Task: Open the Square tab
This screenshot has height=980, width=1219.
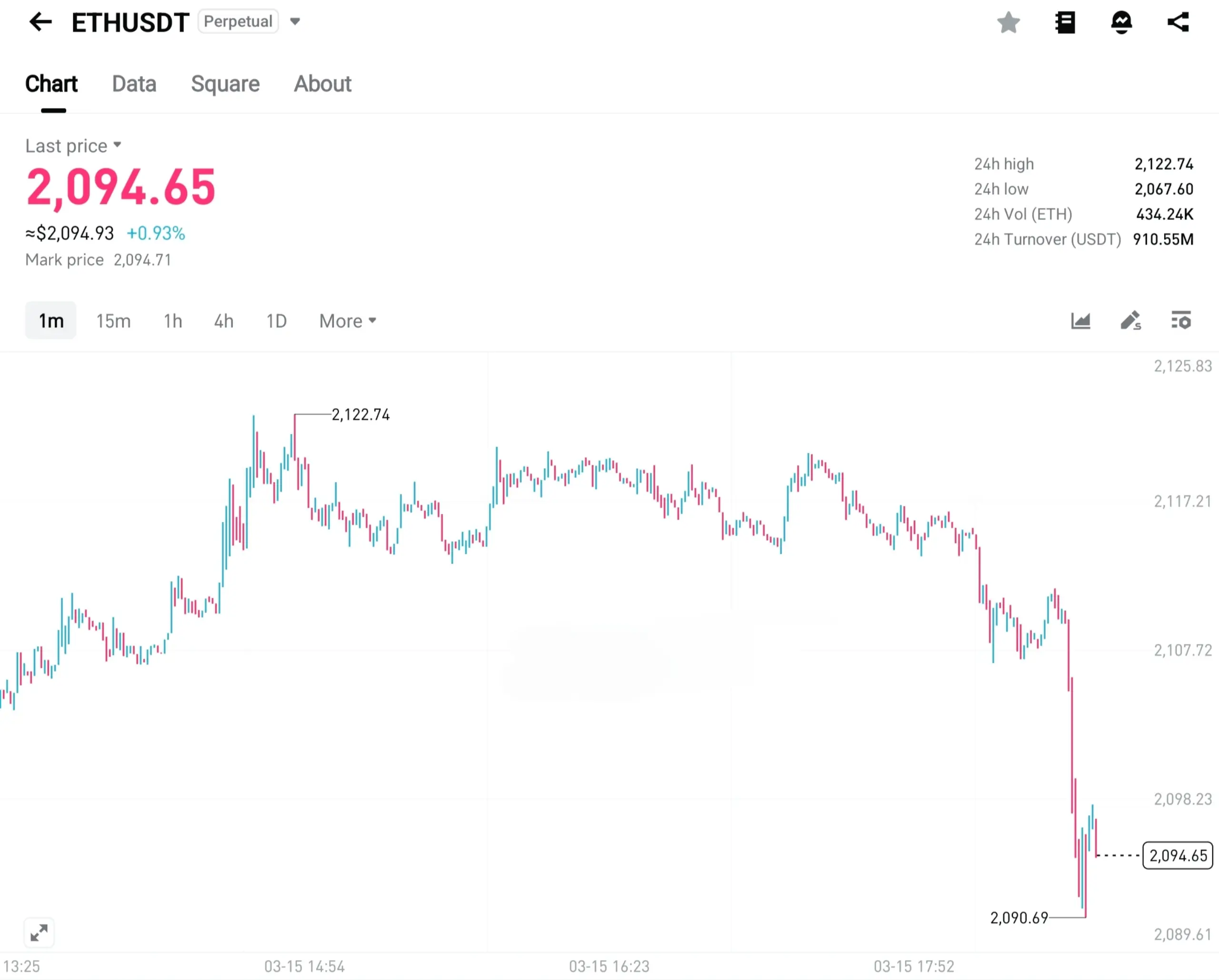Action: coord(225,84)
